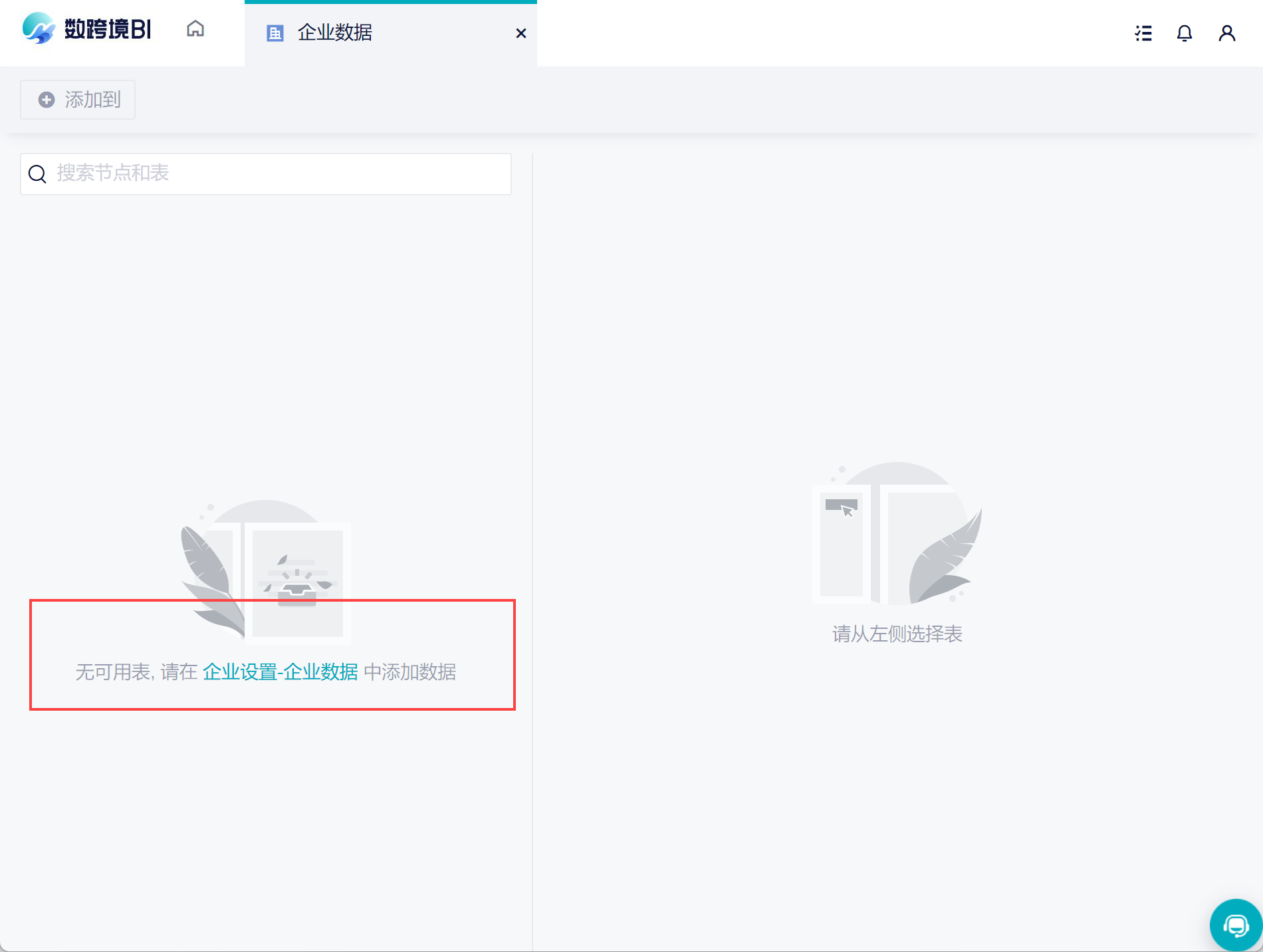Open the customer service chat bubble
This screenshot has height=952, width=1263.
[x=1236, y=925]
